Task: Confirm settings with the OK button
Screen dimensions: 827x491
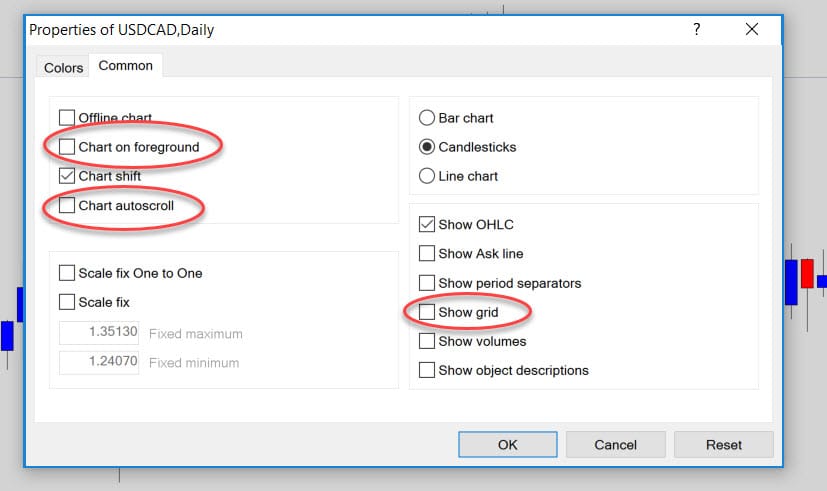Action: tap(507, 445)
